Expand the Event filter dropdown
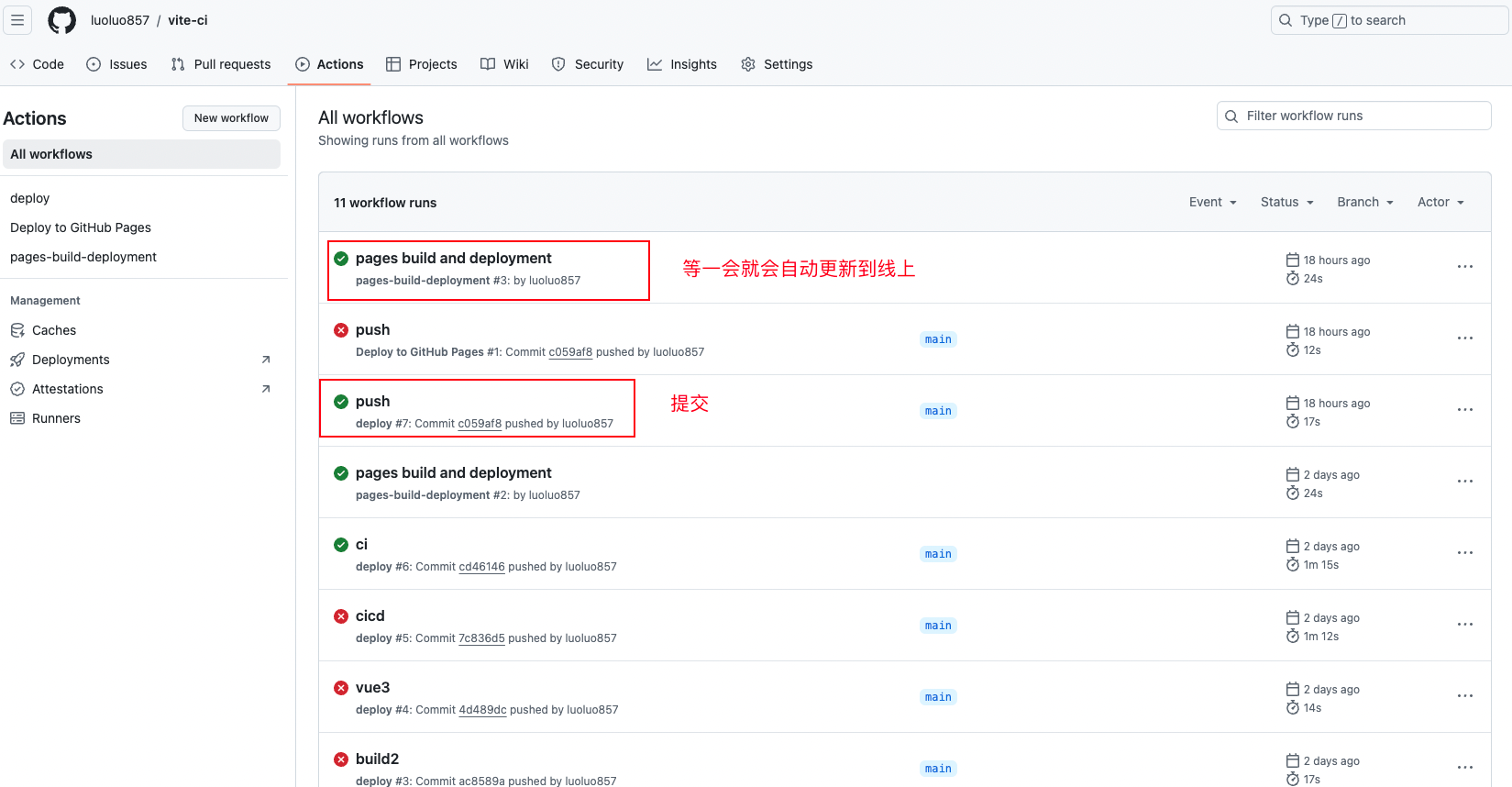The width and height of the screenshot is (1512, 787). point(1212,203)
